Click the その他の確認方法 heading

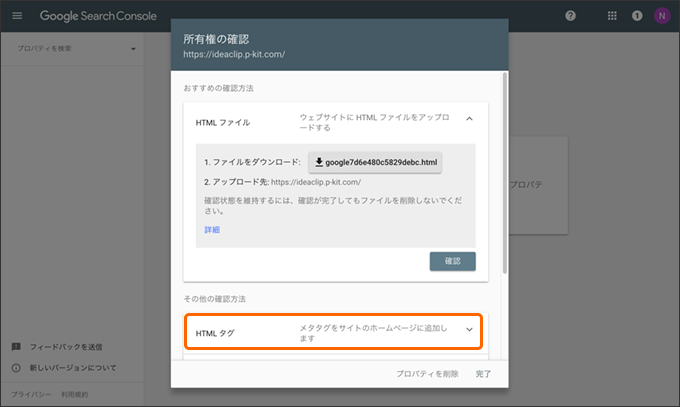click(x=214, y=299)
